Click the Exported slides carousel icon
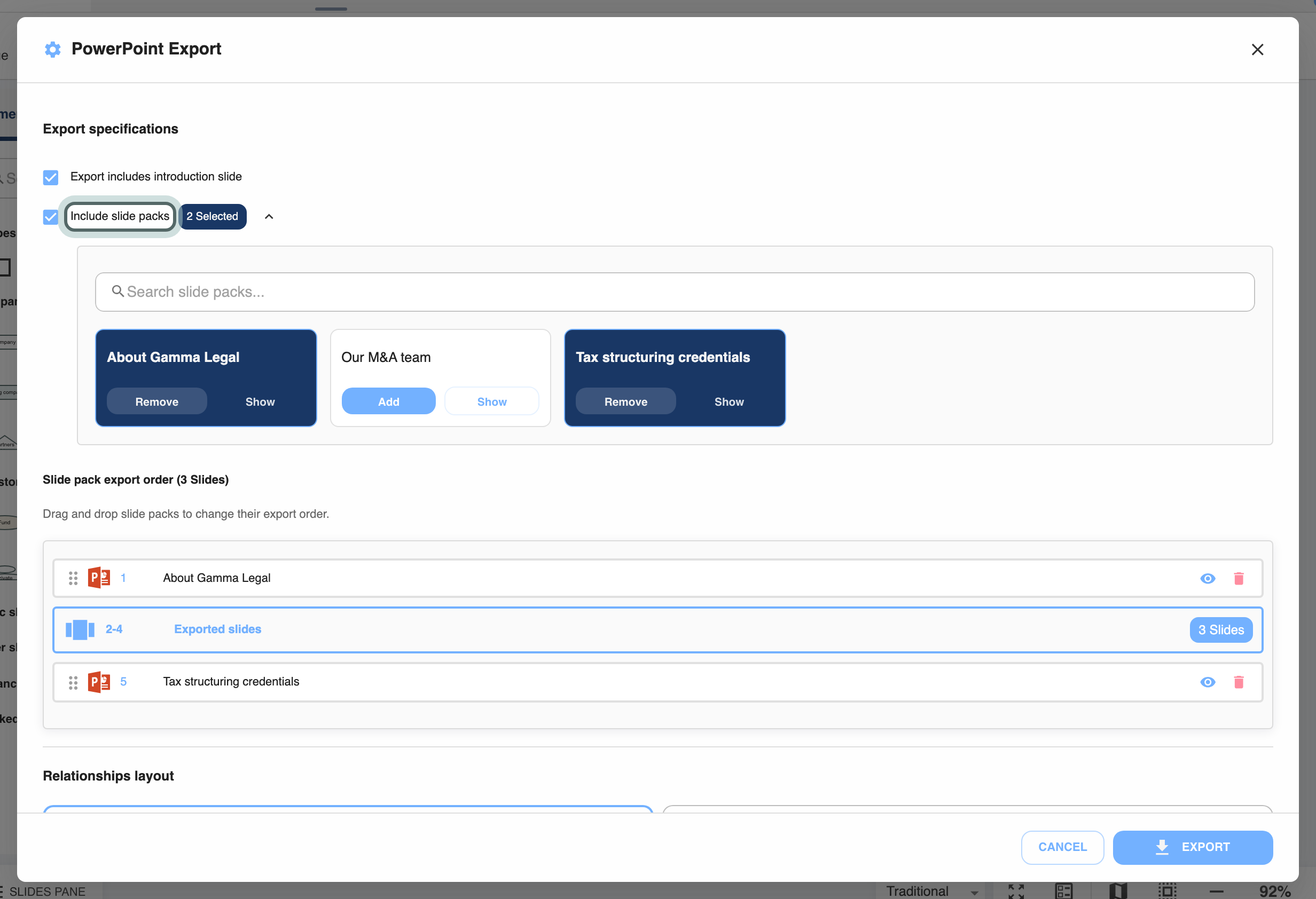The height and width of the screenshot is (899, 1316). [x=80, y=629]
